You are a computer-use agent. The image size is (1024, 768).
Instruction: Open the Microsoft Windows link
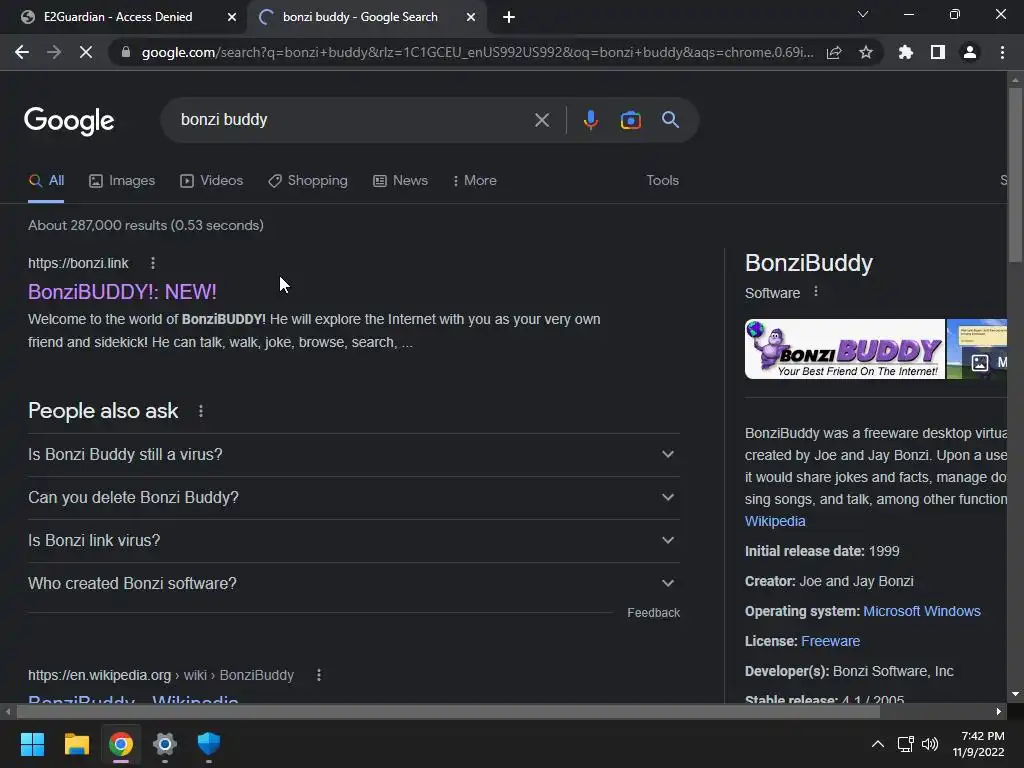921,611
